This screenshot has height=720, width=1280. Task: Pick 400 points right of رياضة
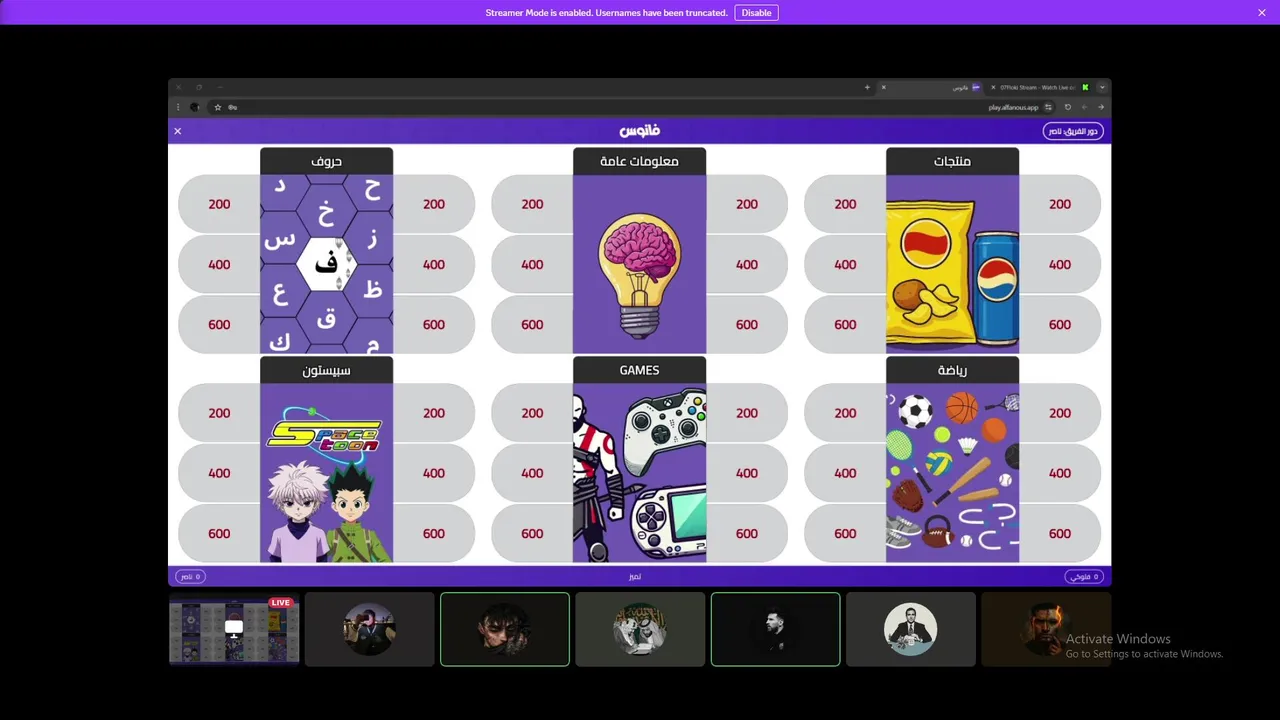tap(1060, 474)
